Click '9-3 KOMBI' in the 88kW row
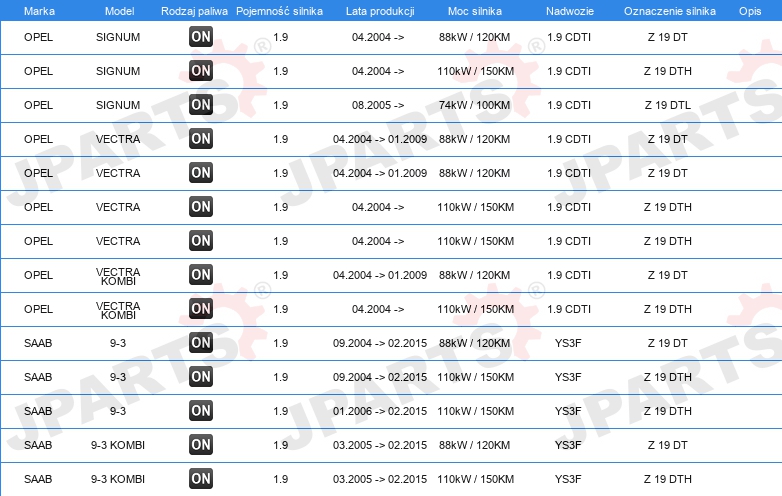This screenshot has width=782, height=496. [x=118, y=445]
